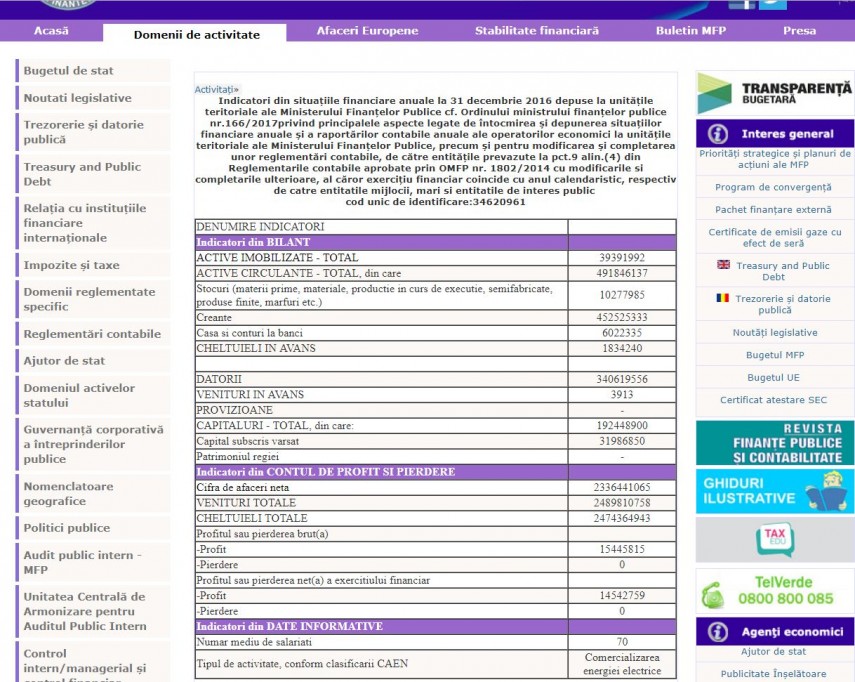
Task: Open Certificat atestare SEC link
Action: point(773,400)
